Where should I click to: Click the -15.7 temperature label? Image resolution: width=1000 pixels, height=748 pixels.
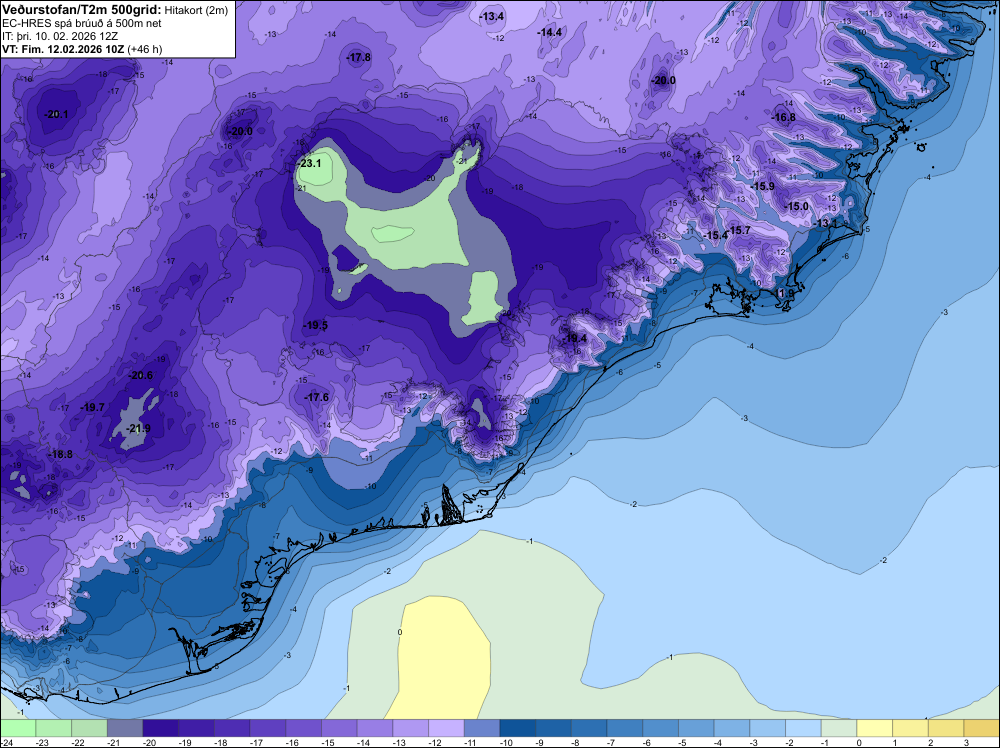739,230
